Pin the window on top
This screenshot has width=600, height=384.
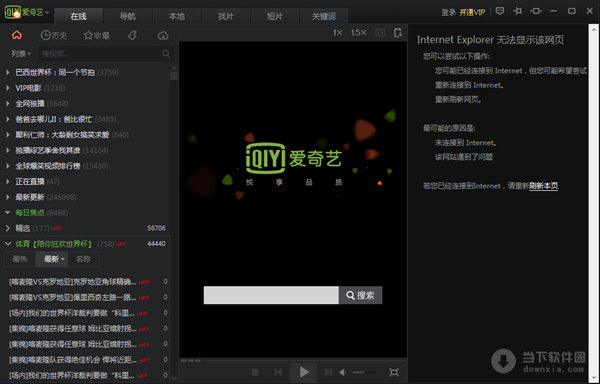(518, 11)
